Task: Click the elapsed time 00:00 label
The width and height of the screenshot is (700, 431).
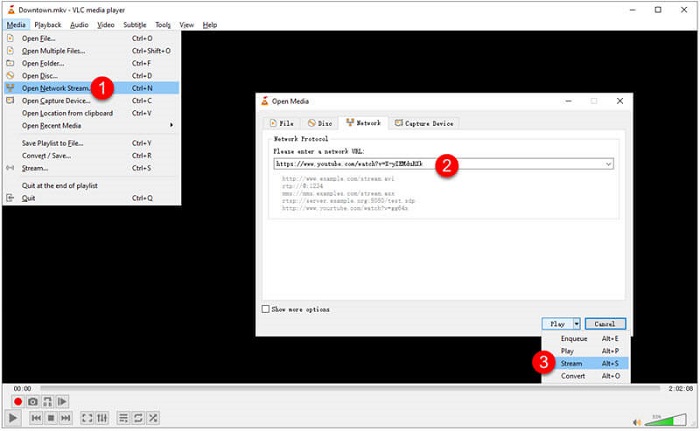Action: 22,389
